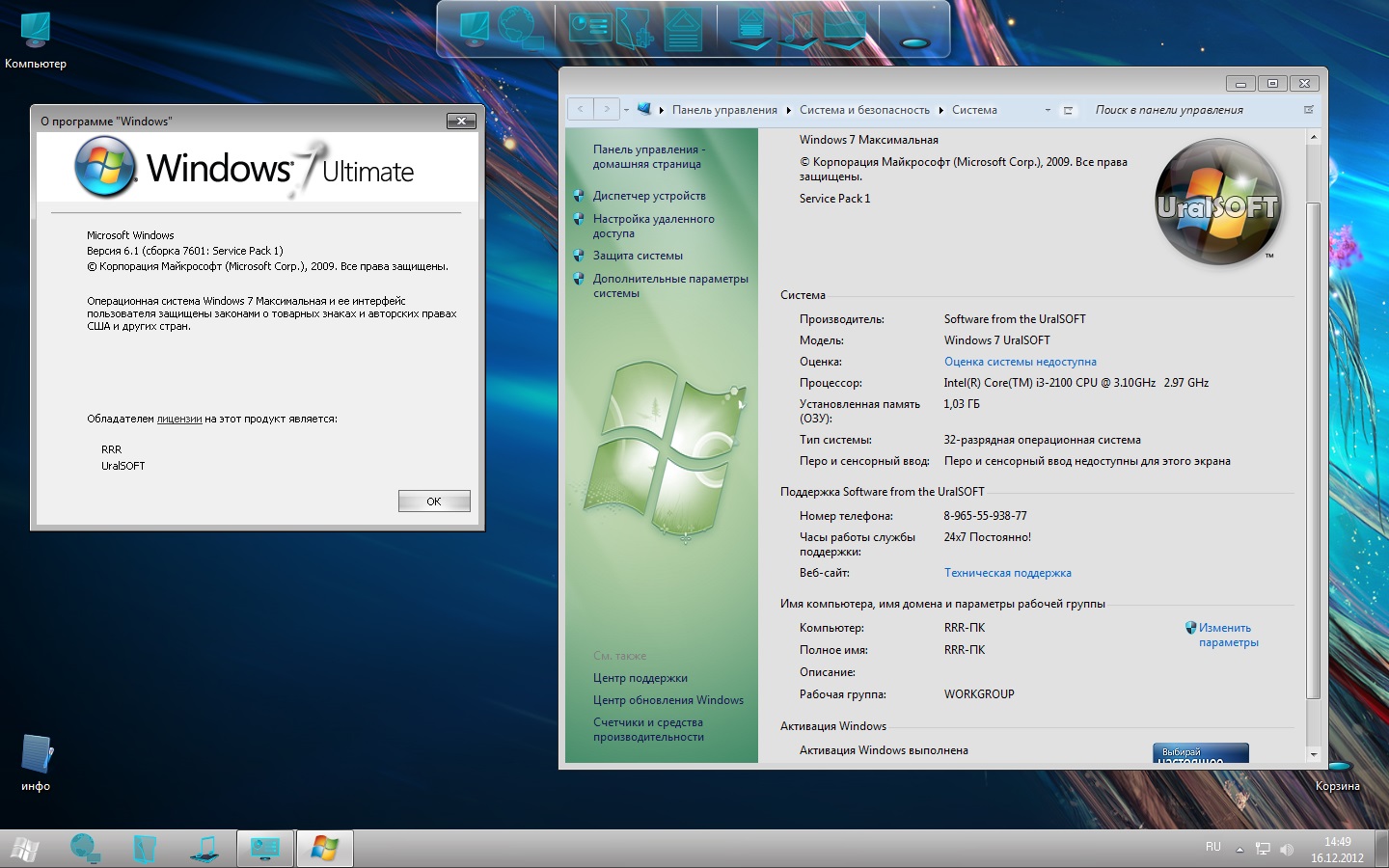Click Система breadcrumb
The image size is (1389, 868).
click(974, 110)
